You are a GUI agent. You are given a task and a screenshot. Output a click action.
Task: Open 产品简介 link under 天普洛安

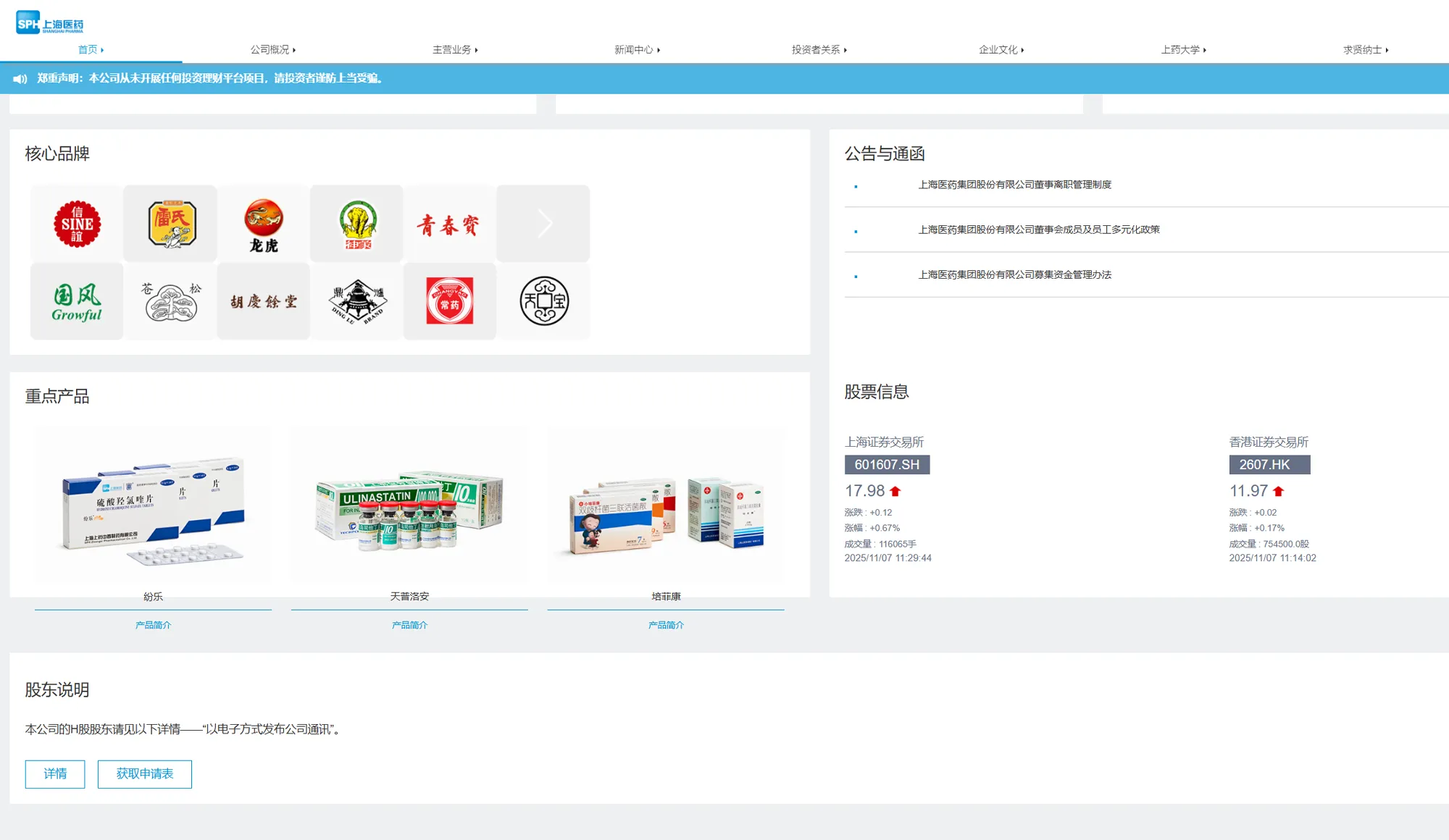click(x=409, y=625)
